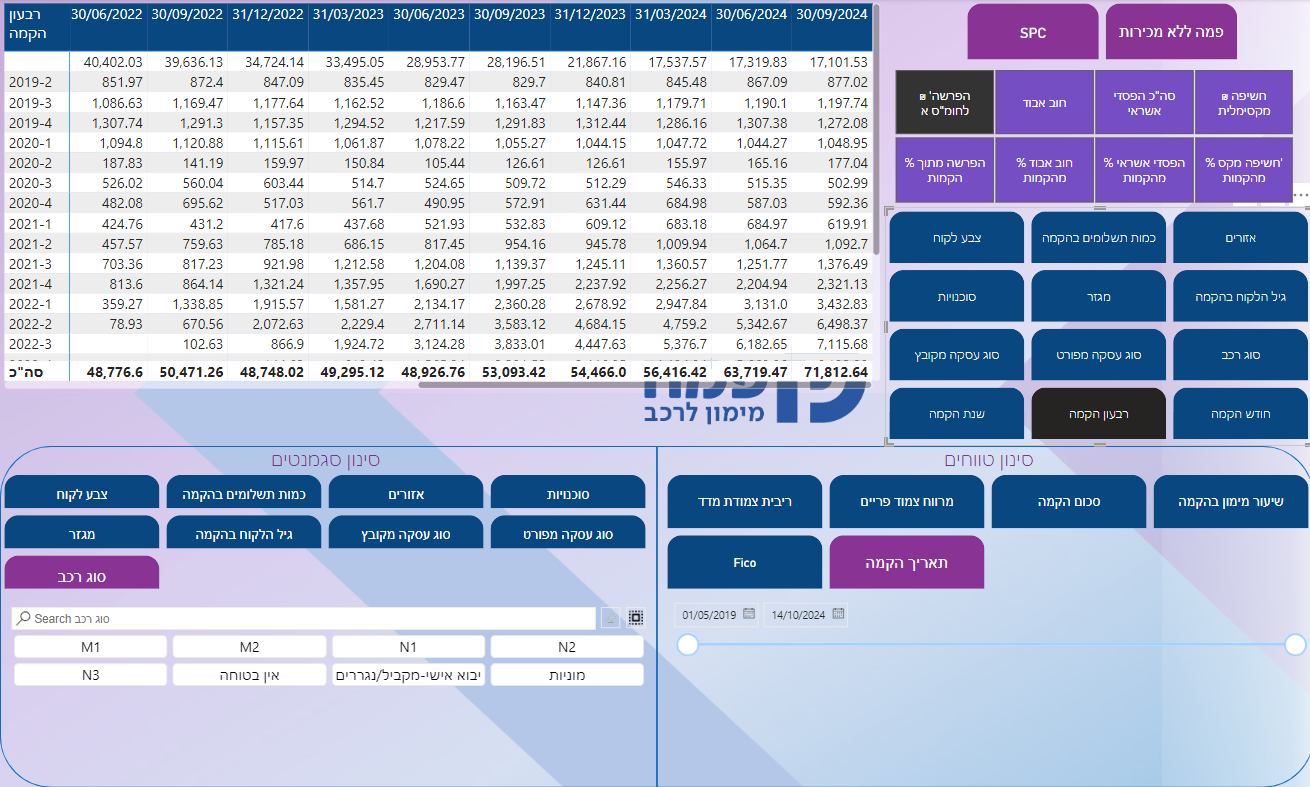Viewport: 1310px width, 787px height.
Task: Click the אזורים button in the upper grid
Action: point(1241,237)
